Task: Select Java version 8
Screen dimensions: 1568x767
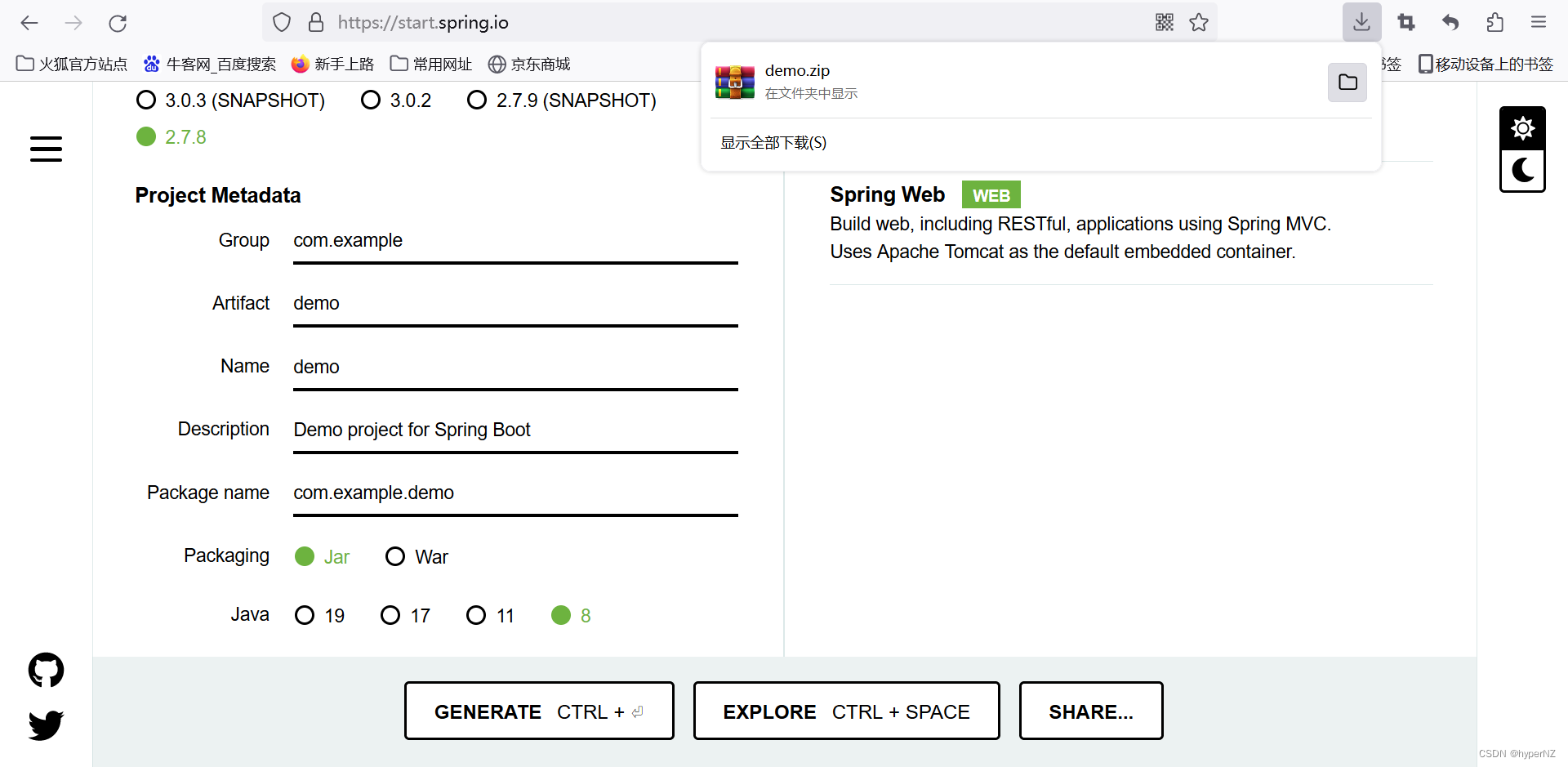Action: point(571,615)
